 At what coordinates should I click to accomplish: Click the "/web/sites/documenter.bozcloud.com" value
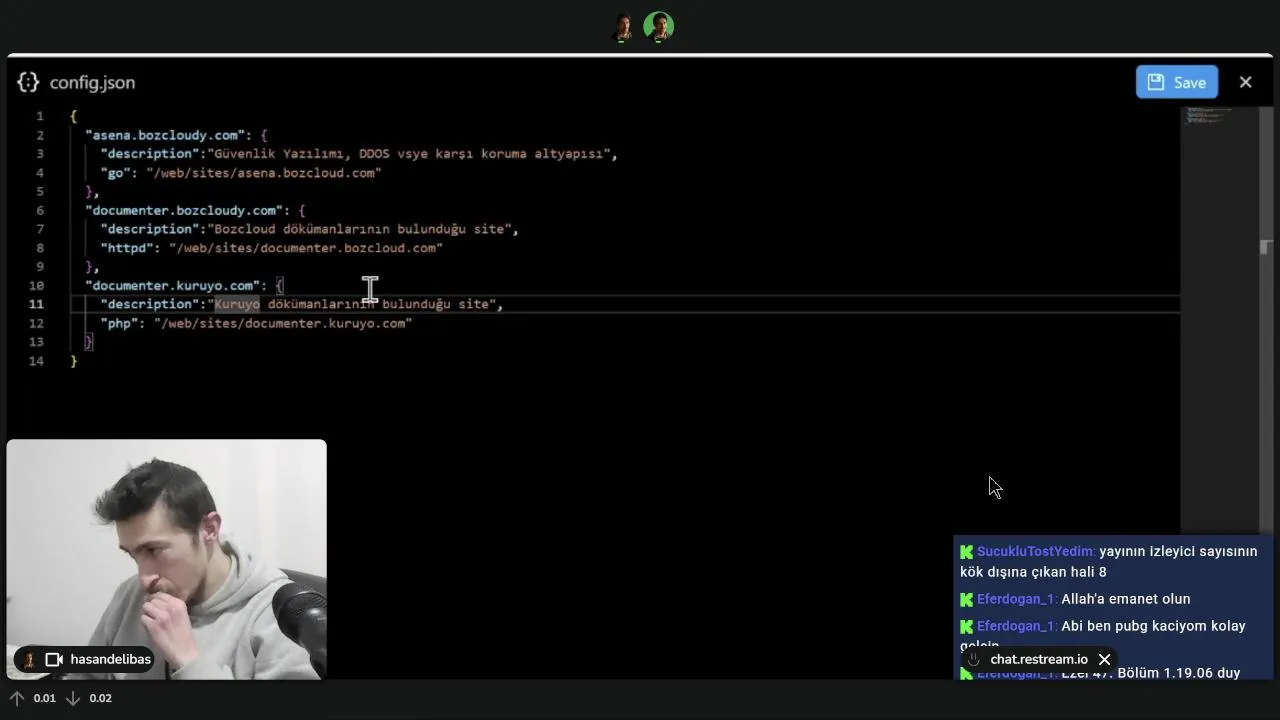[x=305, y=248]
